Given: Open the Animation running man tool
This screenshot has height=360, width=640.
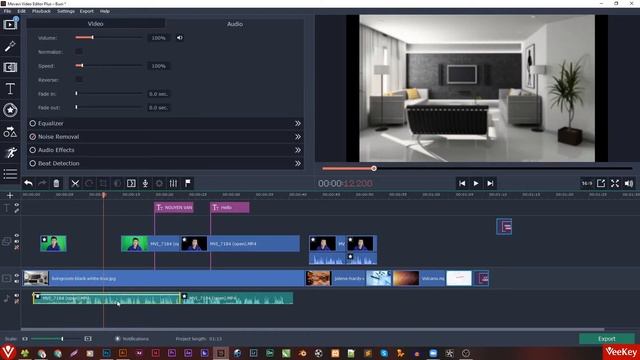Looking at the screenshot, I should 10,153.
